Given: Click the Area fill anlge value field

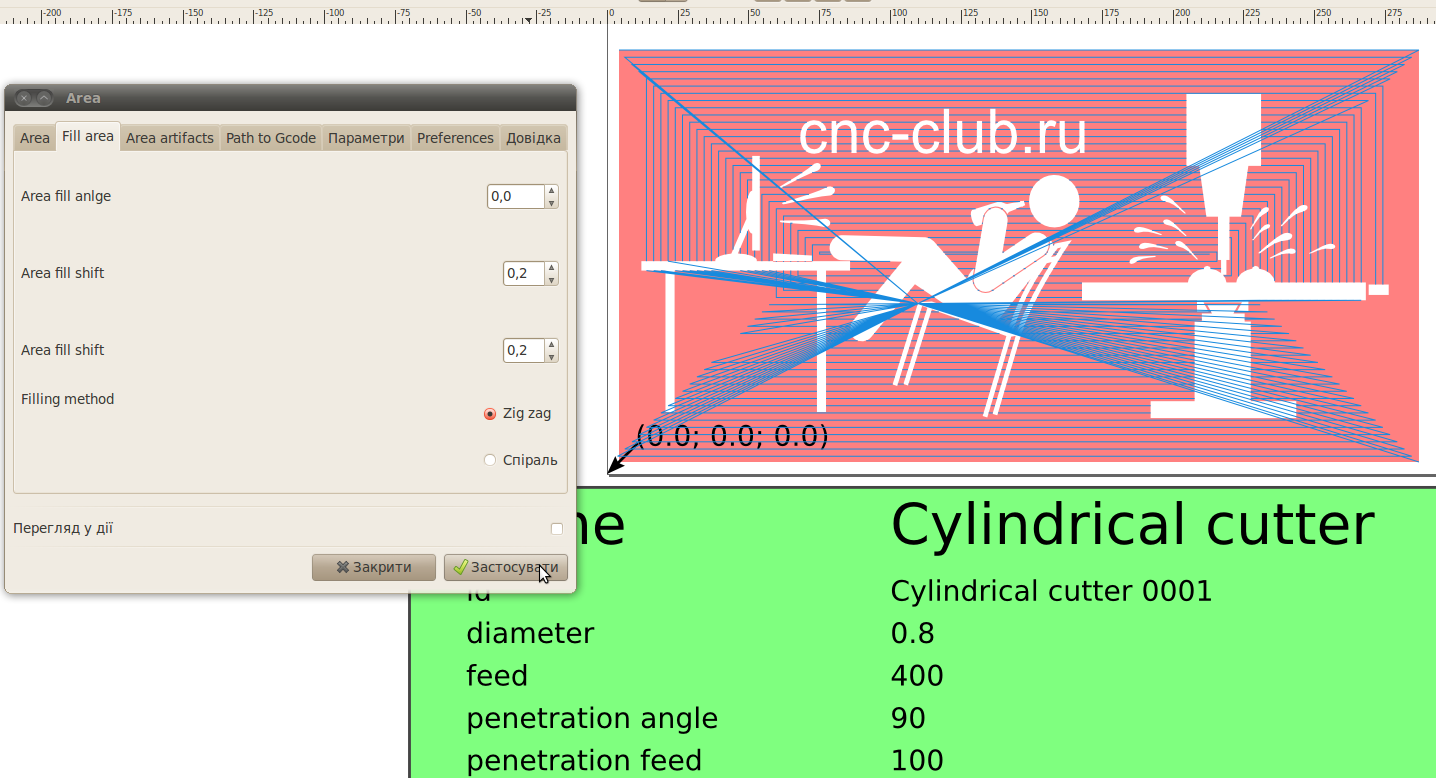Looking at the screenshot, I should pos(516,196).
